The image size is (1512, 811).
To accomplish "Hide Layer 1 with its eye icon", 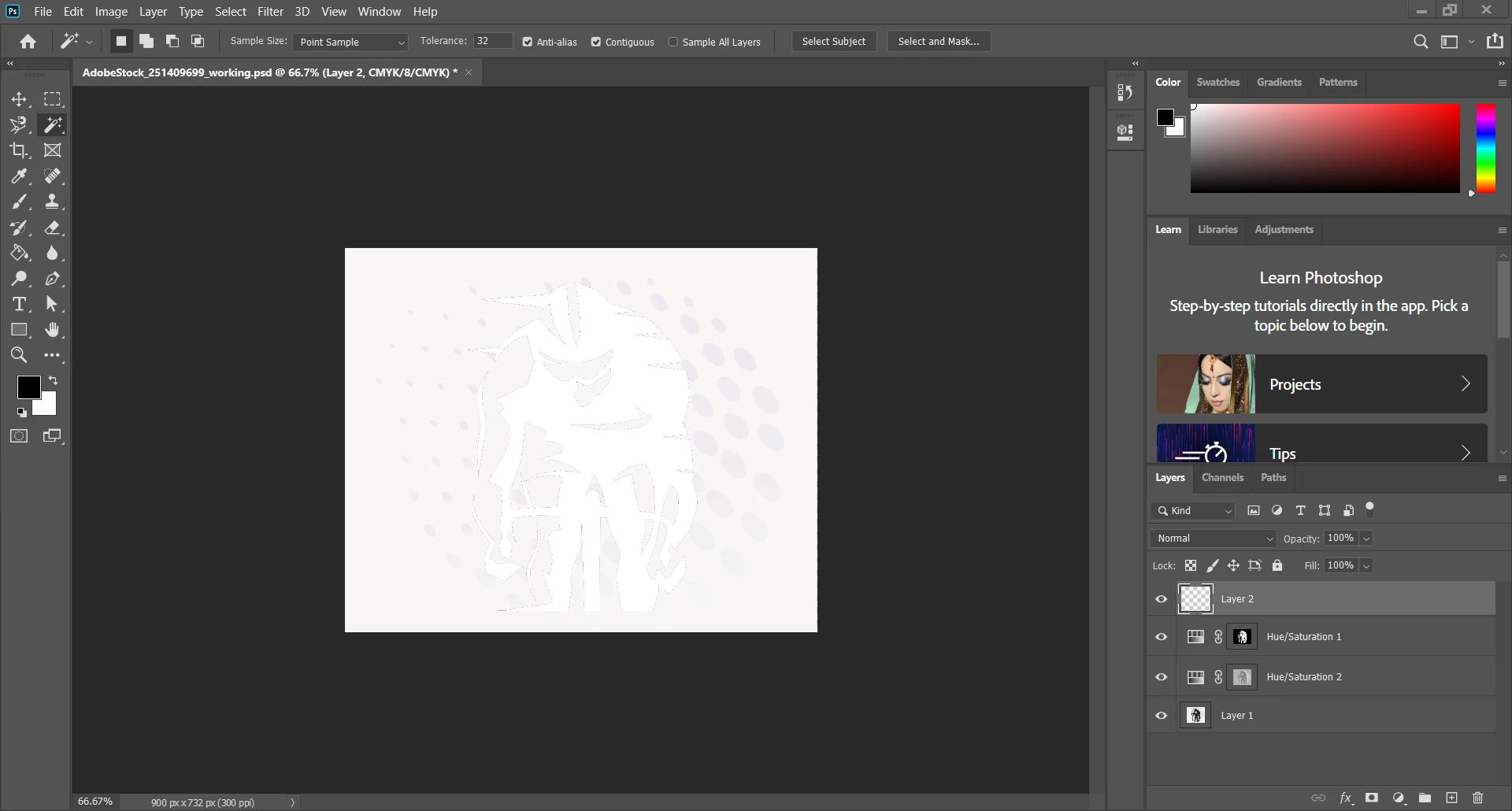I will pos(1162,716).
